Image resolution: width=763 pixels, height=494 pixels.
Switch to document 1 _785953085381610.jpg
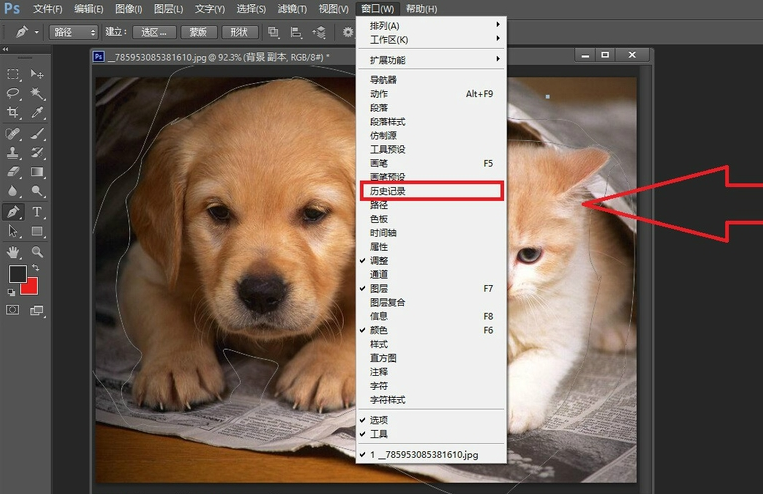click(x=431, y=455)
